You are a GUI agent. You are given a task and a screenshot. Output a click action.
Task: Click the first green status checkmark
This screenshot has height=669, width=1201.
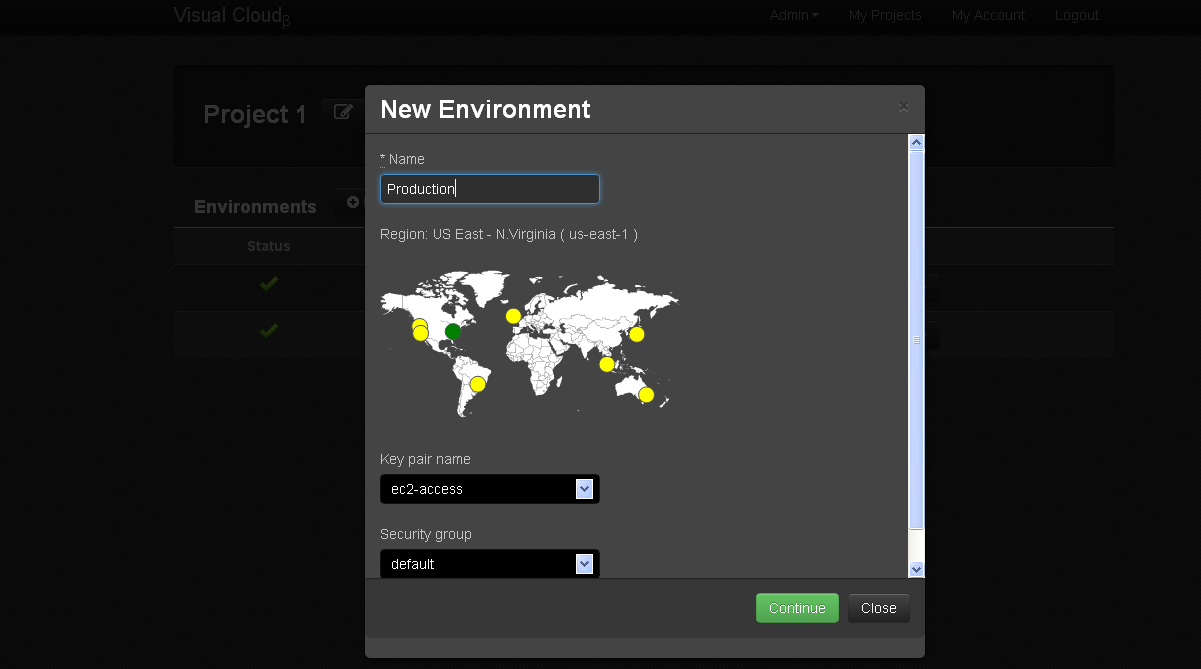coord(268,284)
